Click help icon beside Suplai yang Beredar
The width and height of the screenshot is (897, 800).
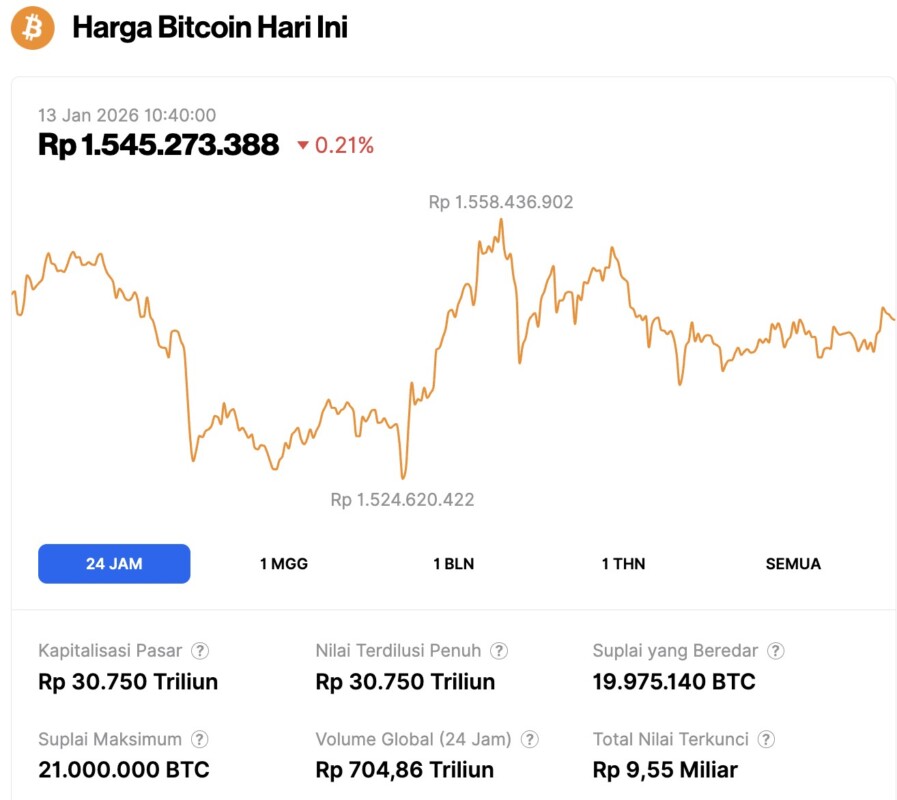(x=775, y=651)
